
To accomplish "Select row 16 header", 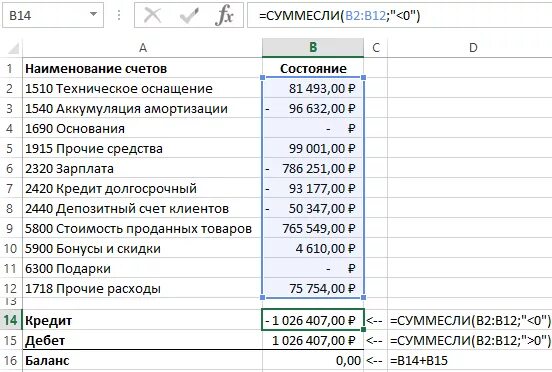I will tap(10, 360).
